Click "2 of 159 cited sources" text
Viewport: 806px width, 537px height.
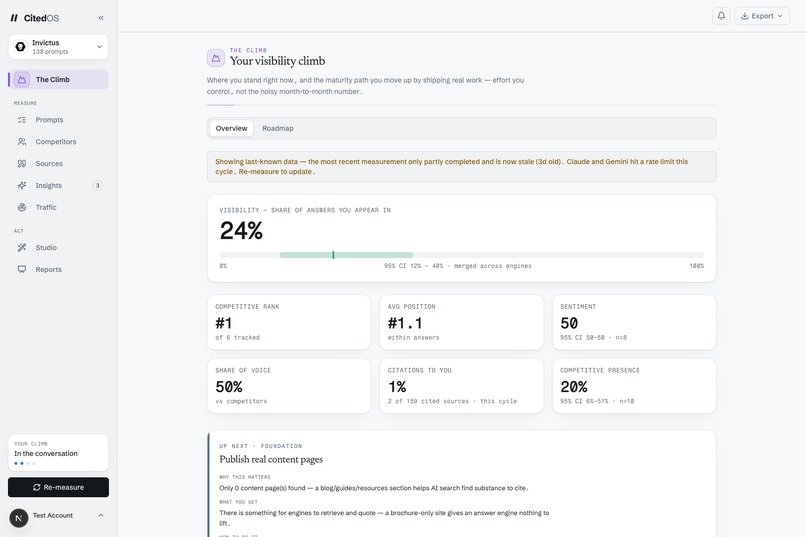click(x=428, y=401)
